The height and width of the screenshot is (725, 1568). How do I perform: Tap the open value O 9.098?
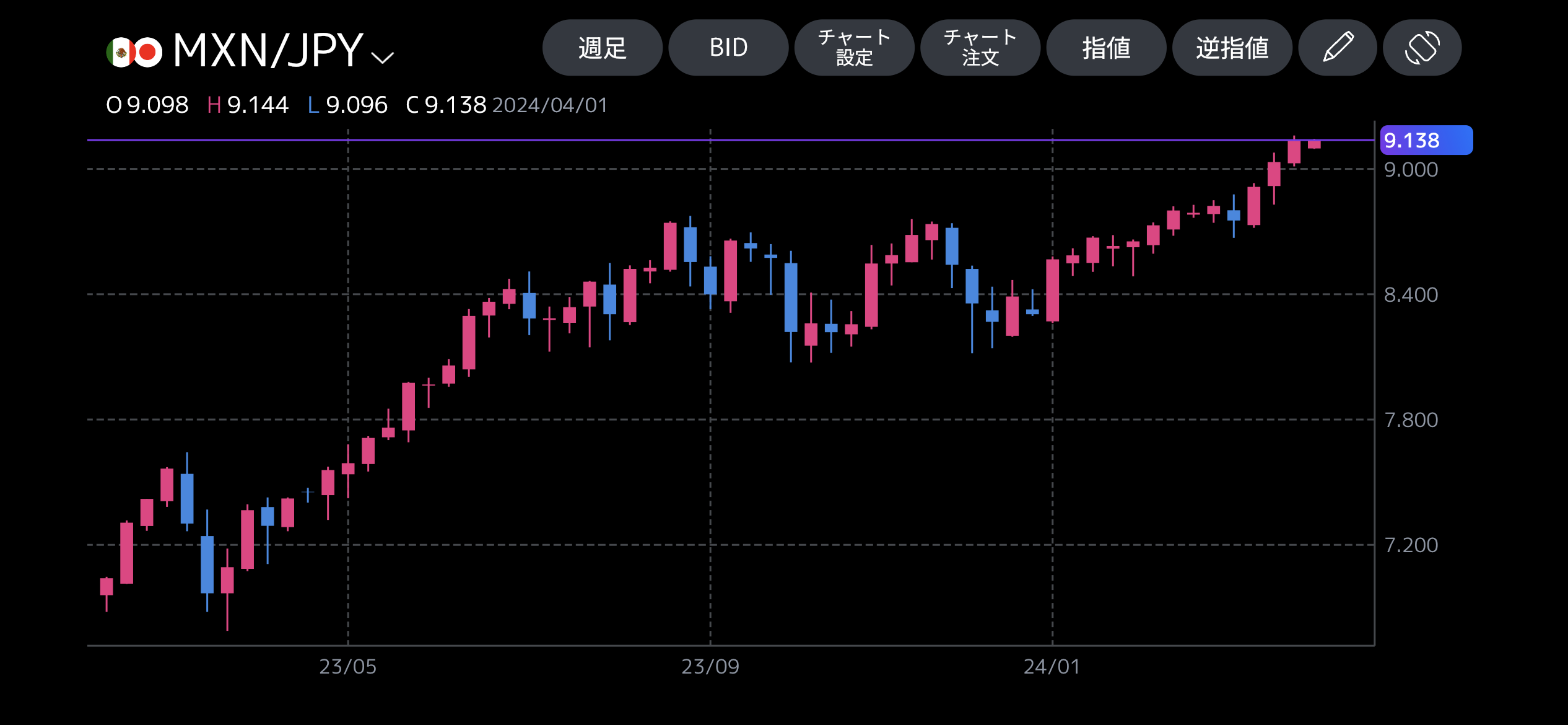tap(147, 105)
